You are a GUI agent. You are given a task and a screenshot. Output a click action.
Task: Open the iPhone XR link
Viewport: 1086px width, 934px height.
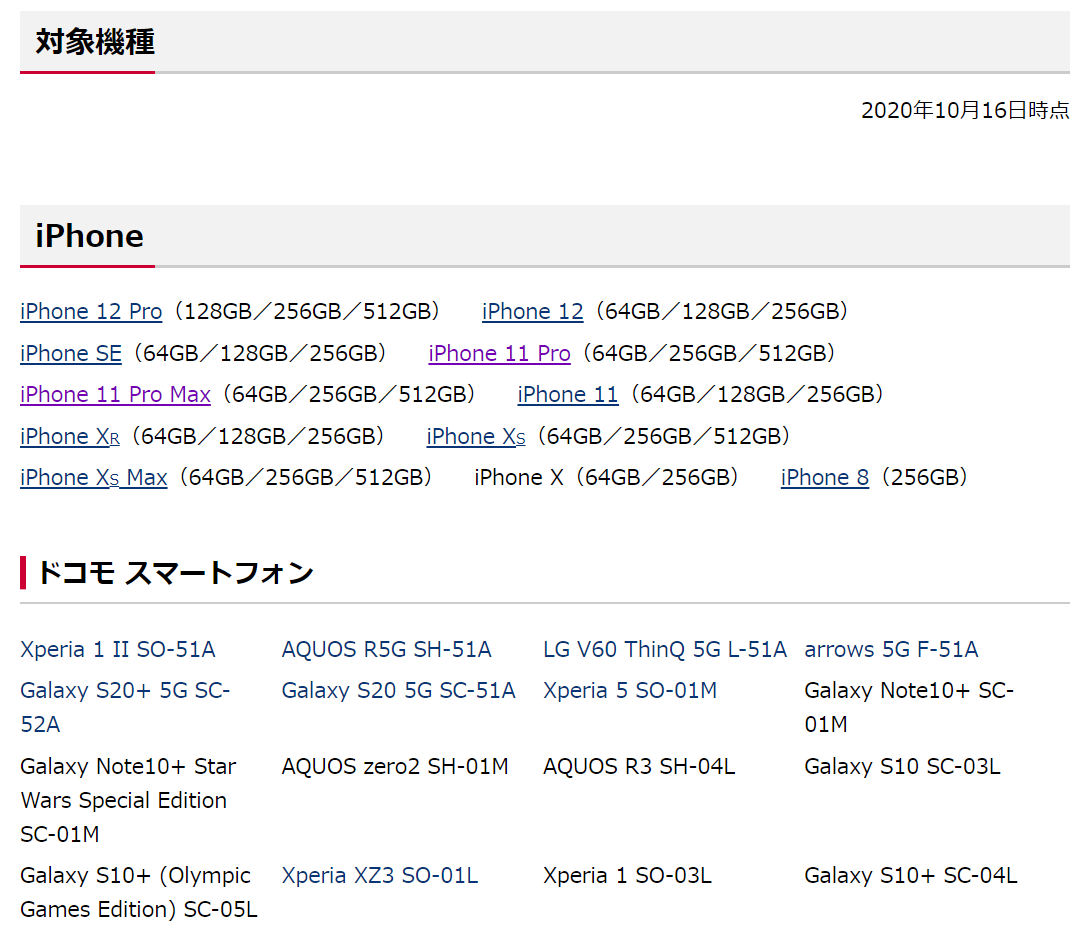tap(70, 436)
